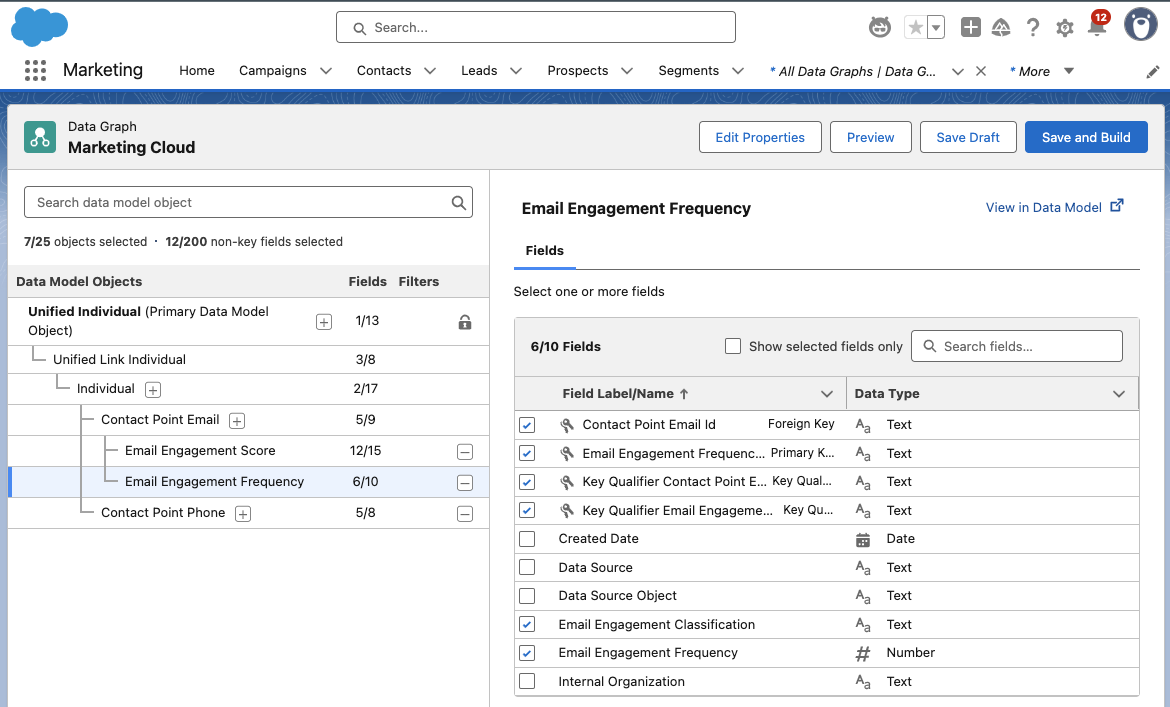Expand the Segments nav dropdown

(738, 71)
